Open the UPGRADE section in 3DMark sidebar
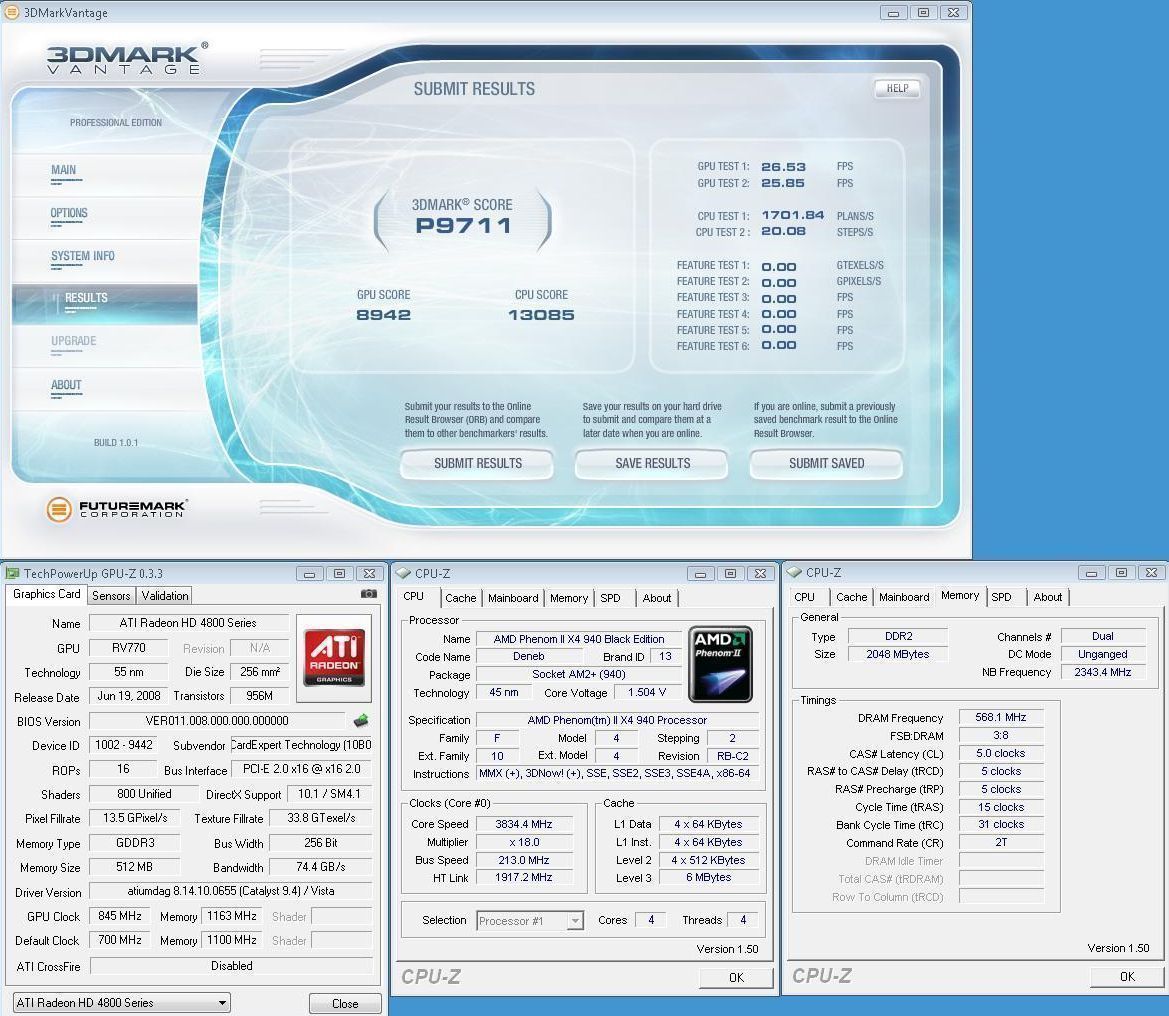This screenshot has height=1016, width=1169. point(73,341)
